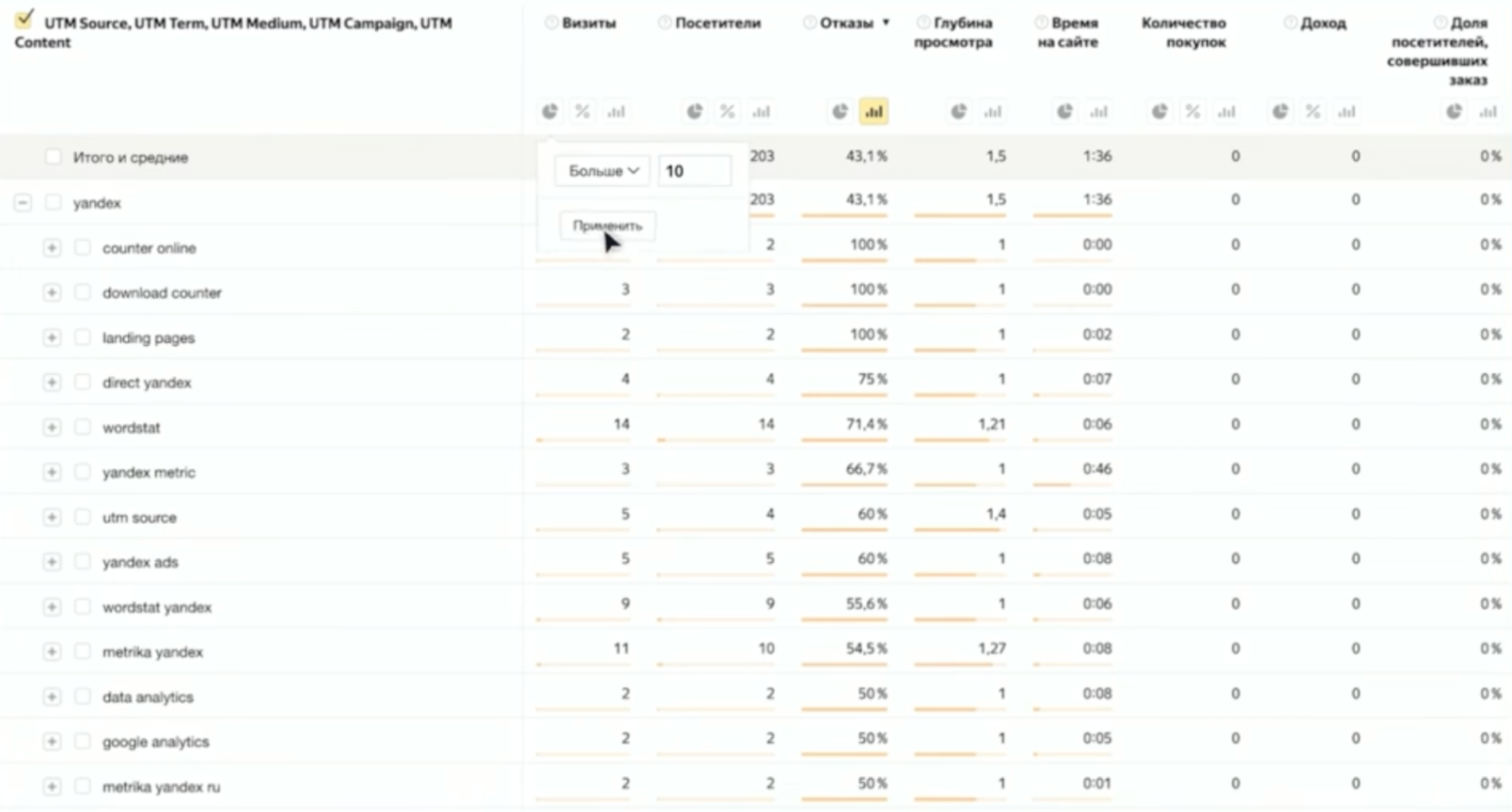Click pie chart icon under Время на сайте
The image size is (1512, 812).
click(1064, 112)
